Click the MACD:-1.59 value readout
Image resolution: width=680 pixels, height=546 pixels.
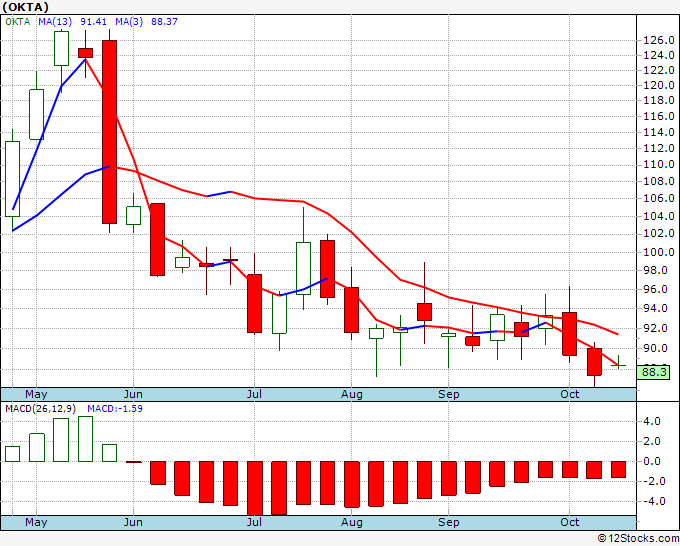[115, 409]
